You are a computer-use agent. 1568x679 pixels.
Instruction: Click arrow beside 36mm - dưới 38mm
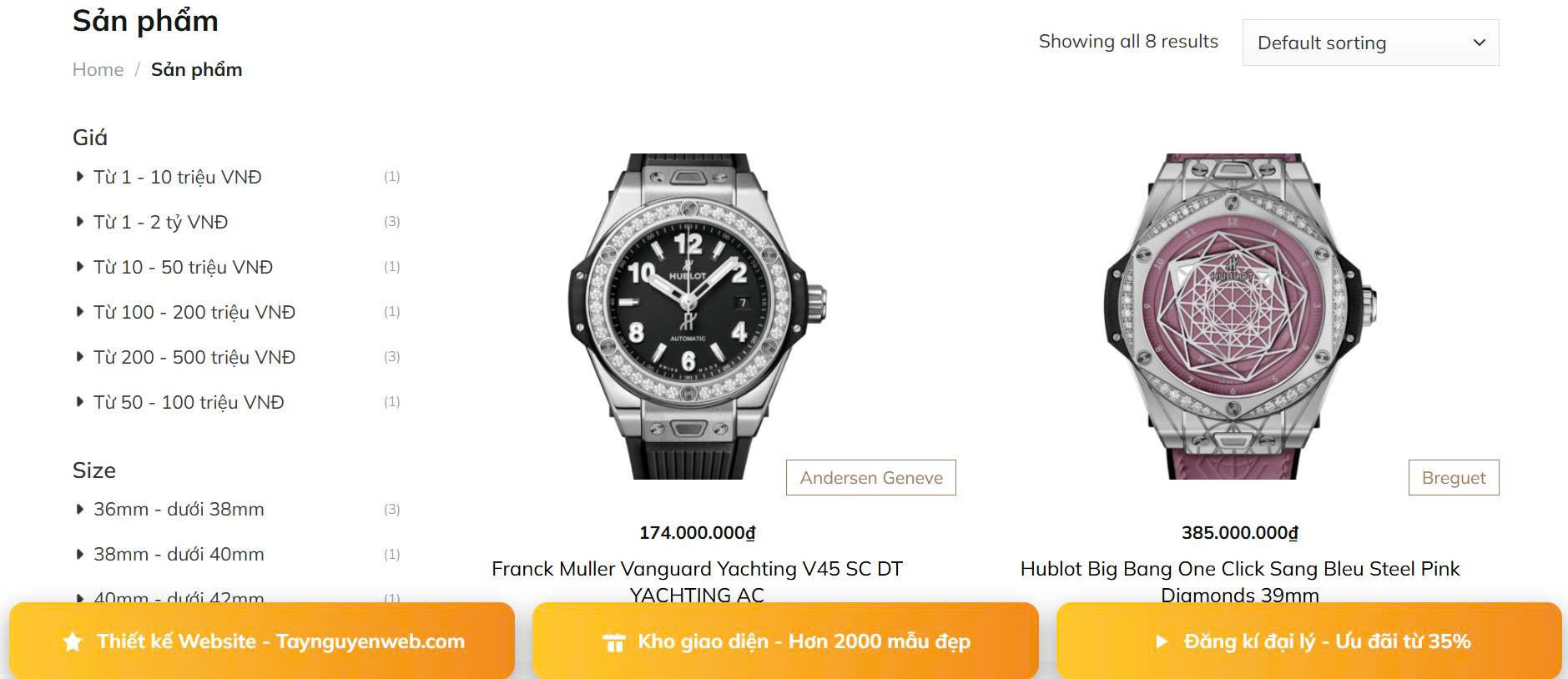[x=79, y=509]
